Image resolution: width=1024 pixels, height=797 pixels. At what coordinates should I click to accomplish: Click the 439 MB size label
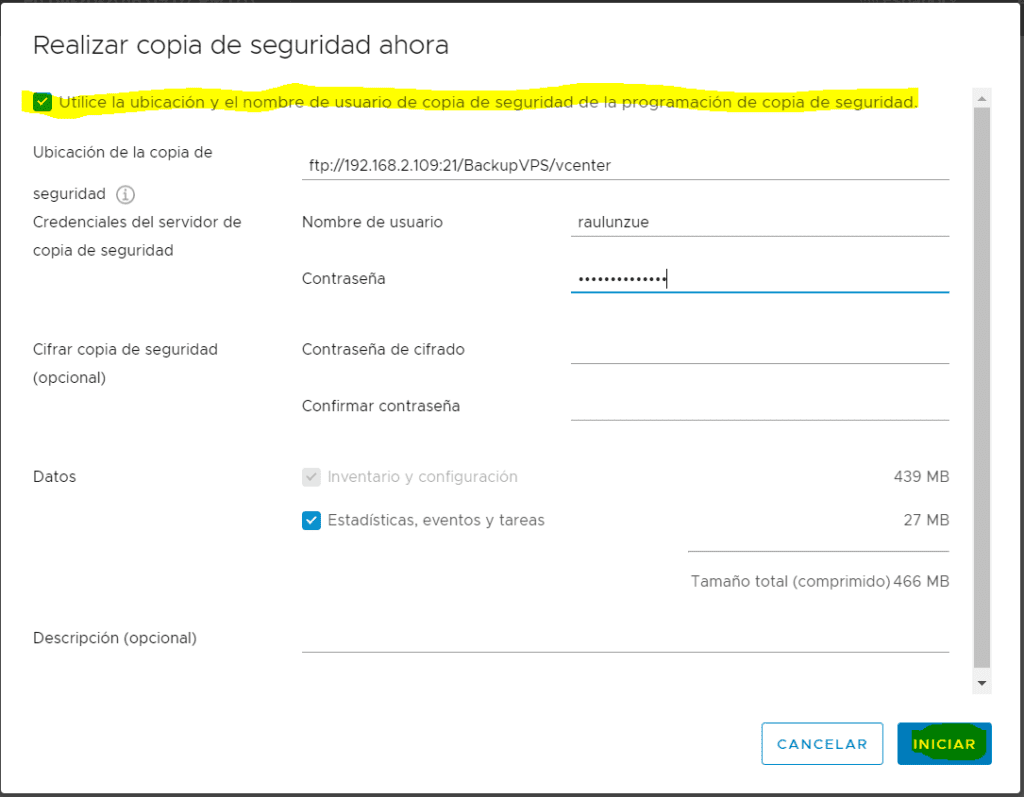[x=920, y=477]
